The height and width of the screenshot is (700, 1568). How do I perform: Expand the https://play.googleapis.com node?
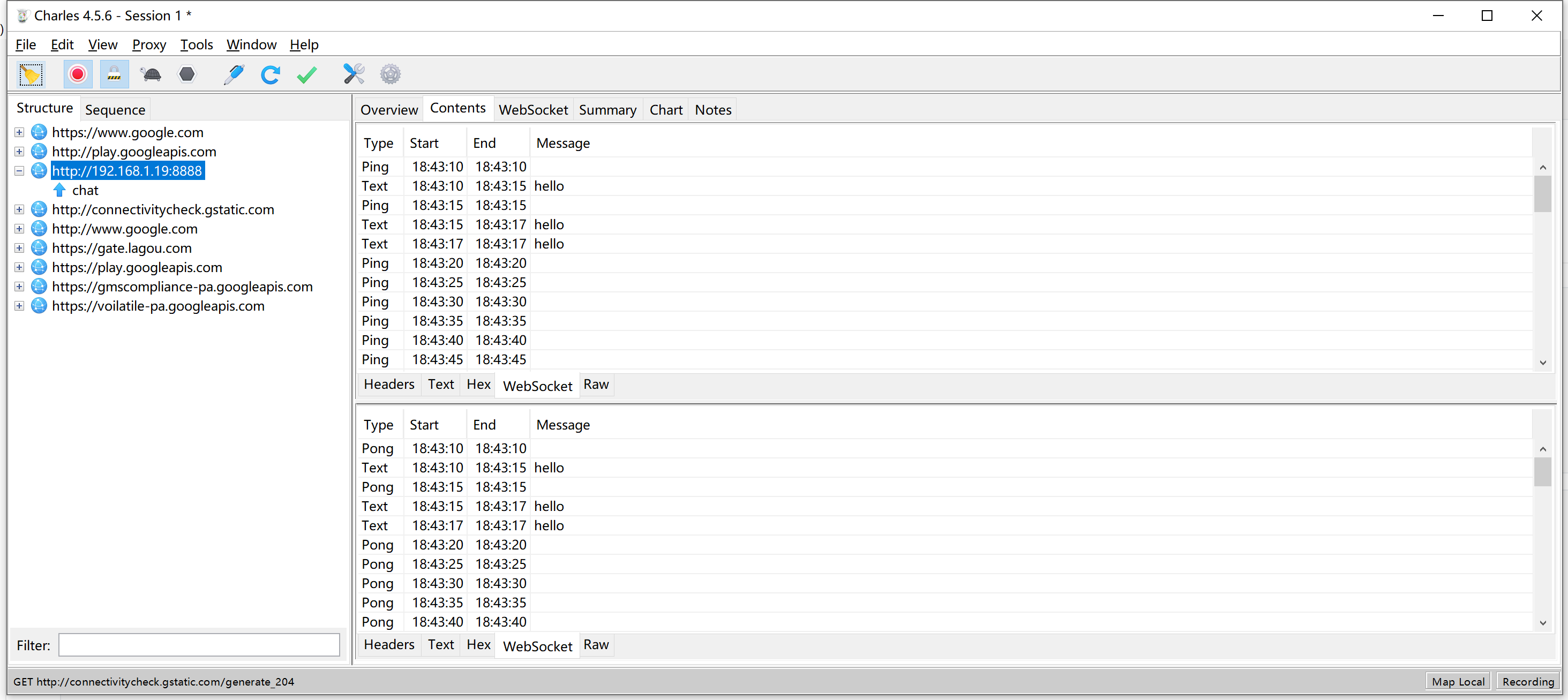click(19, 267)
